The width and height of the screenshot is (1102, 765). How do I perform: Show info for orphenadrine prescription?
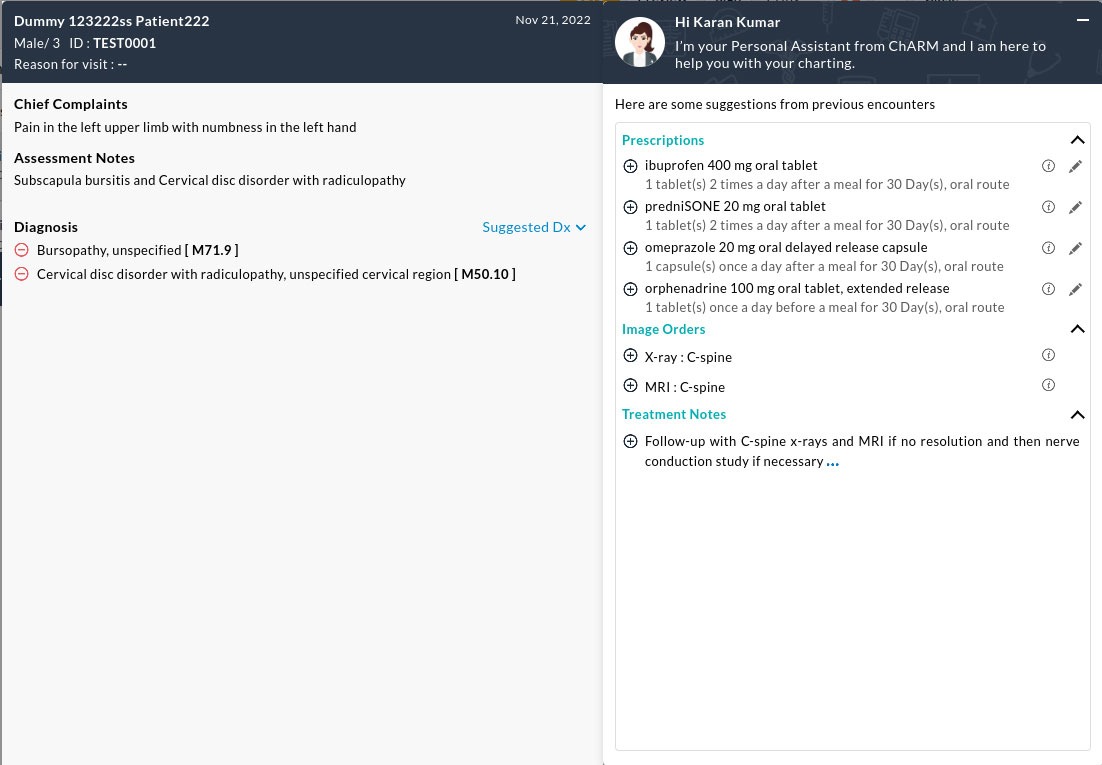(1048, 289)
